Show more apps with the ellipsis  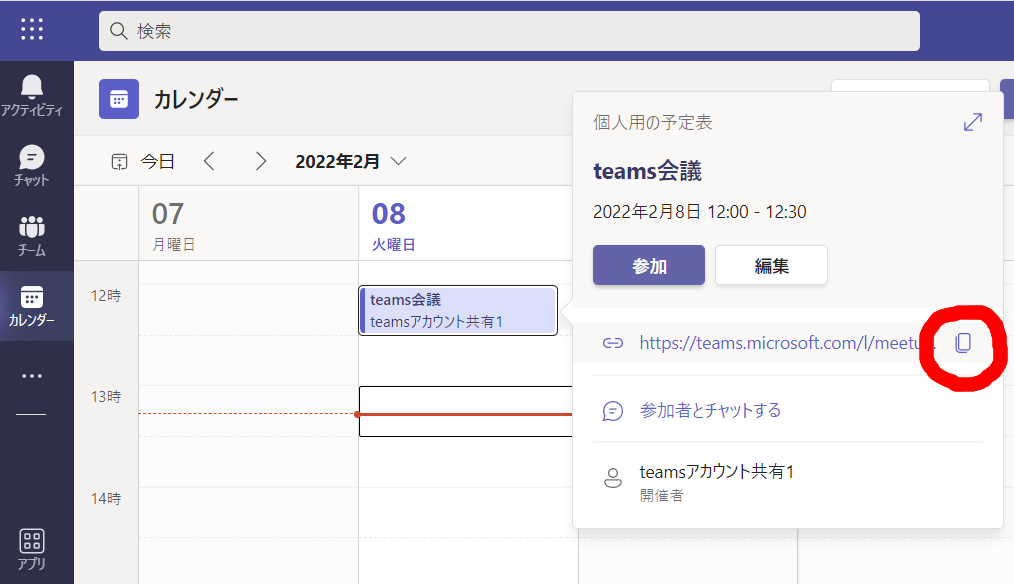[32, 376]
